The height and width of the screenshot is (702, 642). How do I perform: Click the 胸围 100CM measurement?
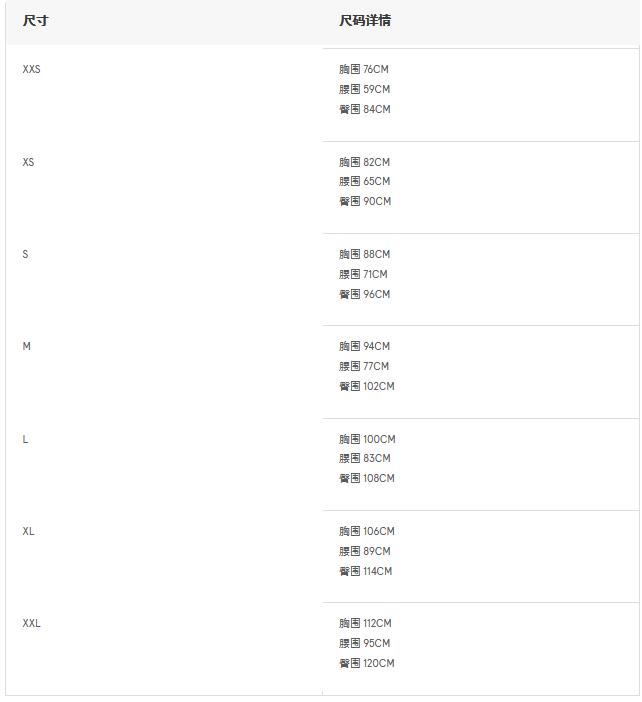click(x=367, y=439)
